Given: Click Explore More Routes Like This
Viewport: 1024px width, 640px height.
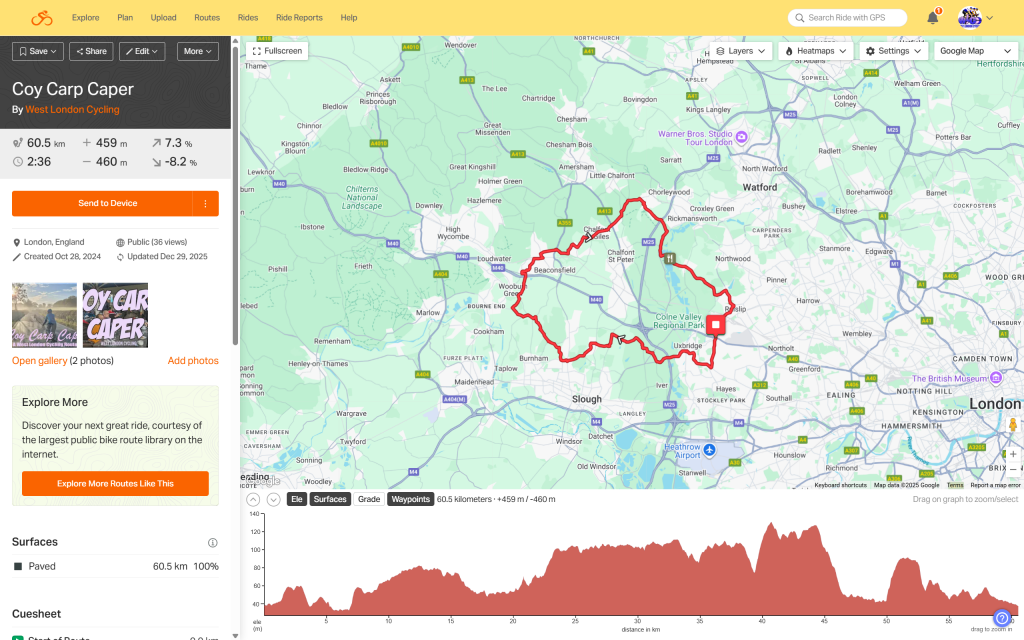Looking at the screenshot, I should pyautogui.click(x=115, y=483).
